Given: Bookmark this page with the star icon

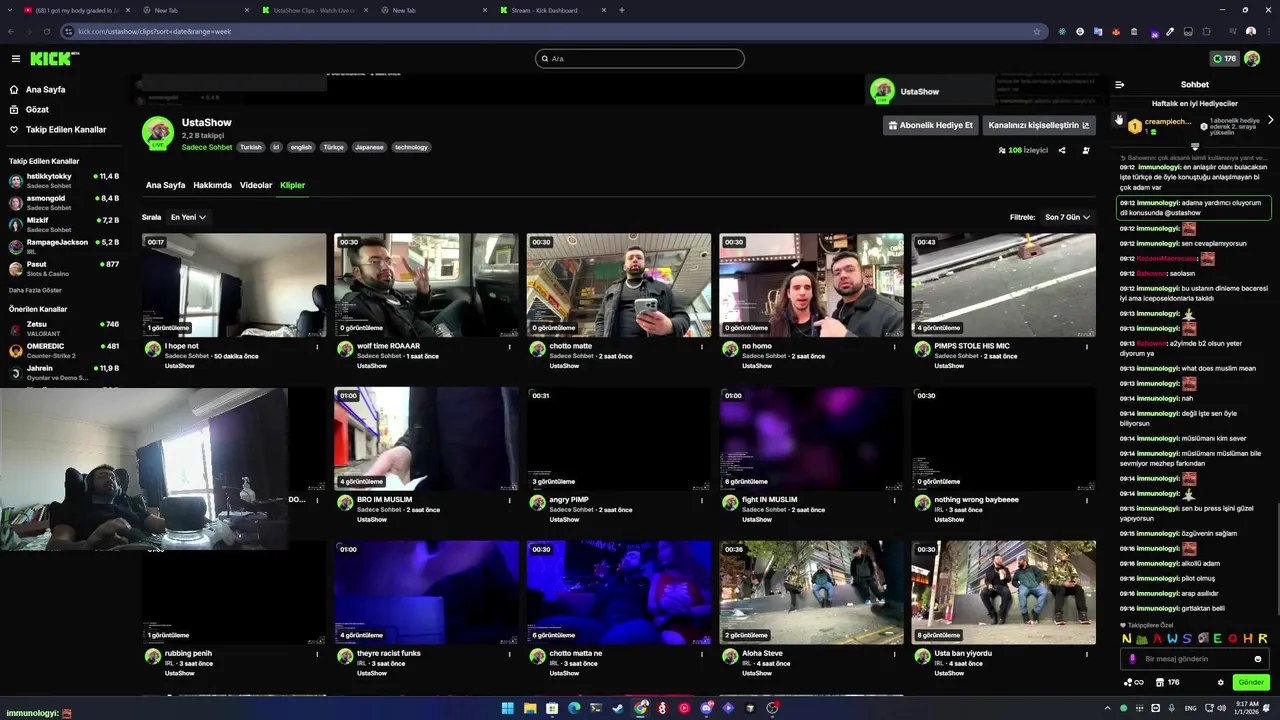Looking at the screenshot, I should 1037,31.
